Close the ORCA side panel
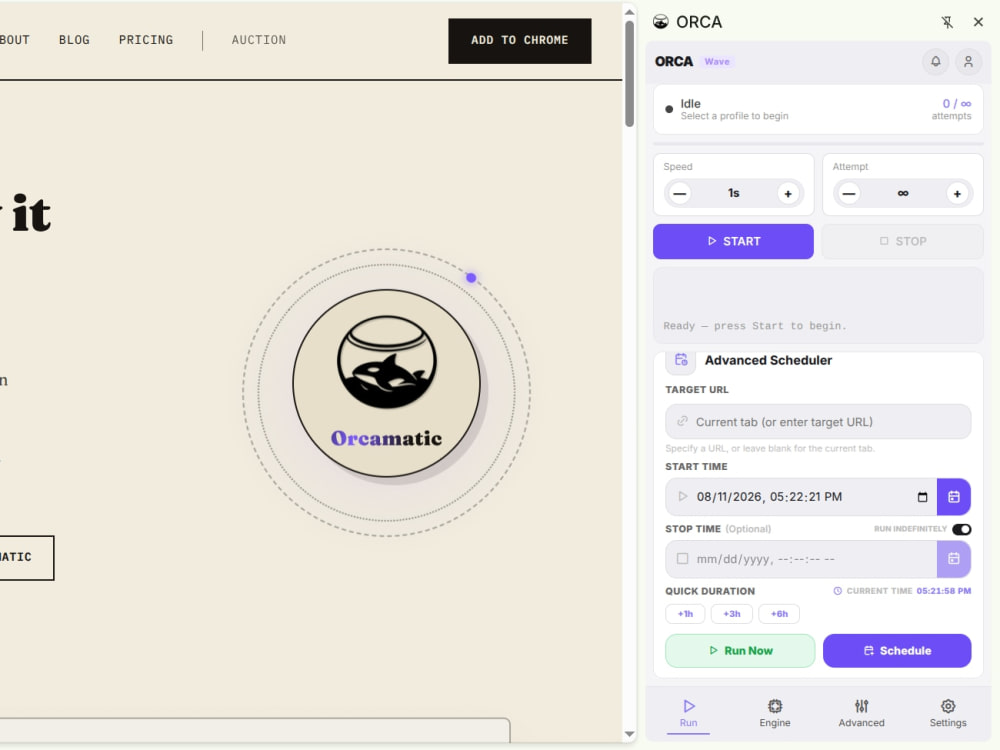Screen dimensions: 1000x750 [978, 22]
